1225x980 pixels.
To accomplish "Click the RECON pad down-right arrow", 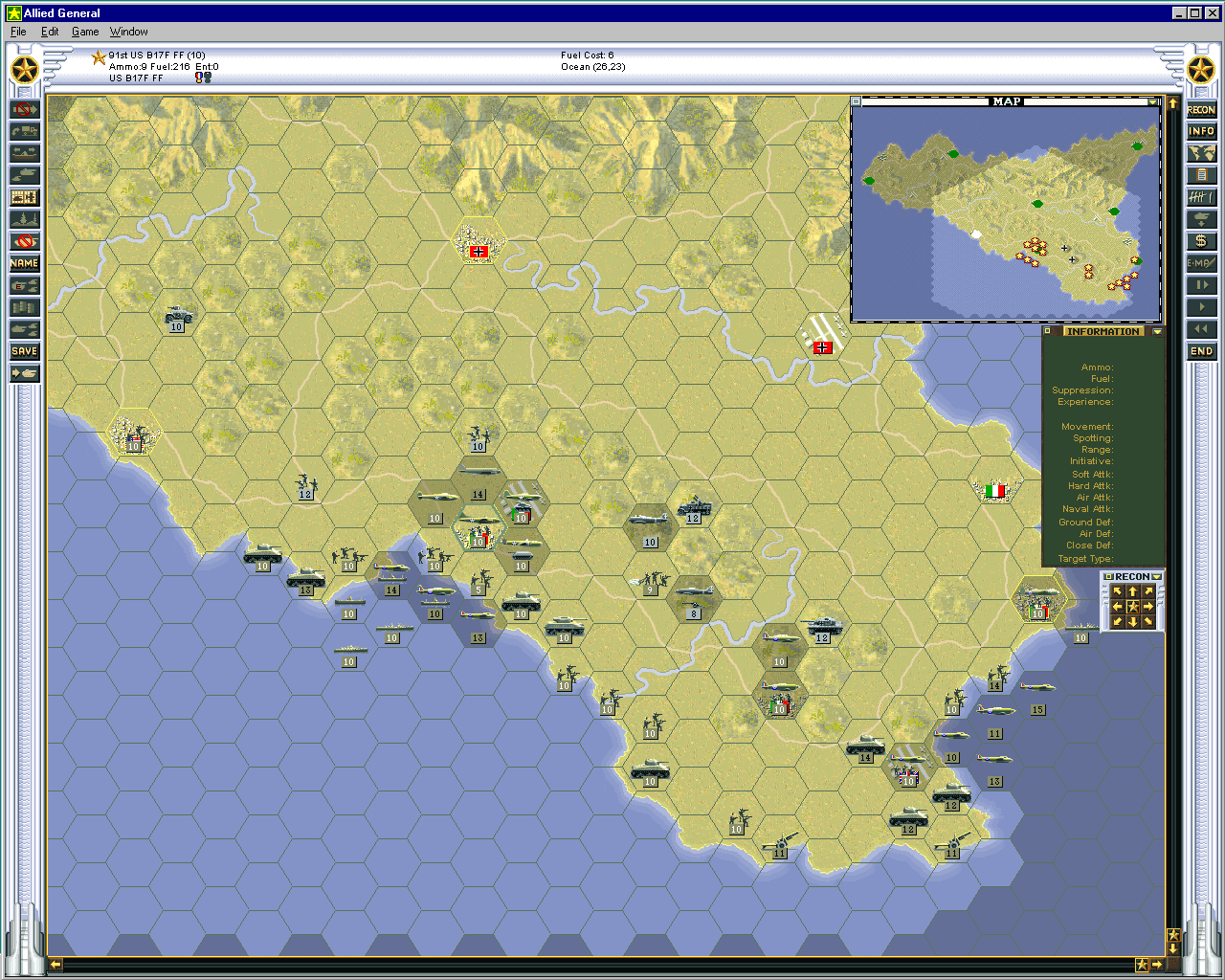I will 1148,622.
